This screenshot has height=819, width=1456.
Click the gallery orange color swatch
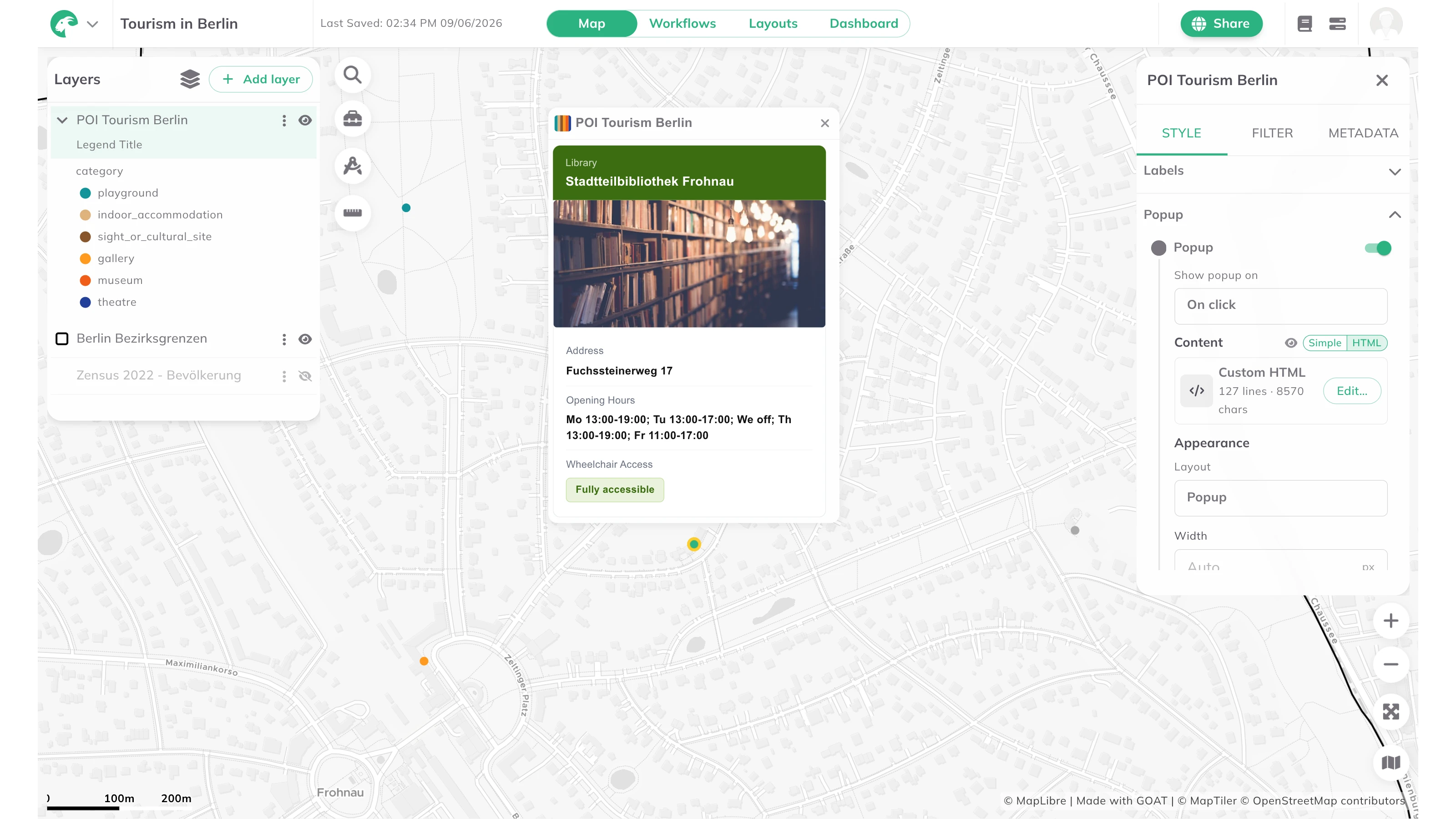[x=86, y=259]
